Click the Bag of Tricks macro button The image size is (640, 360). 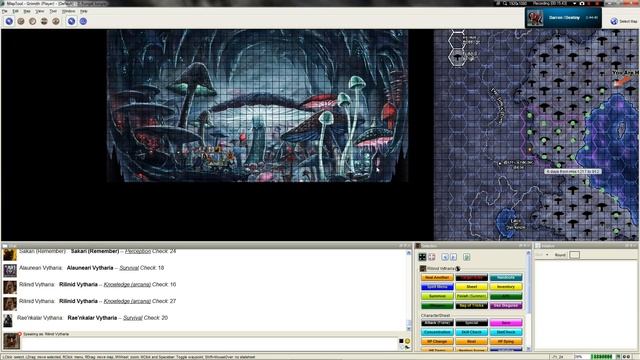click(x=471, y=306)
